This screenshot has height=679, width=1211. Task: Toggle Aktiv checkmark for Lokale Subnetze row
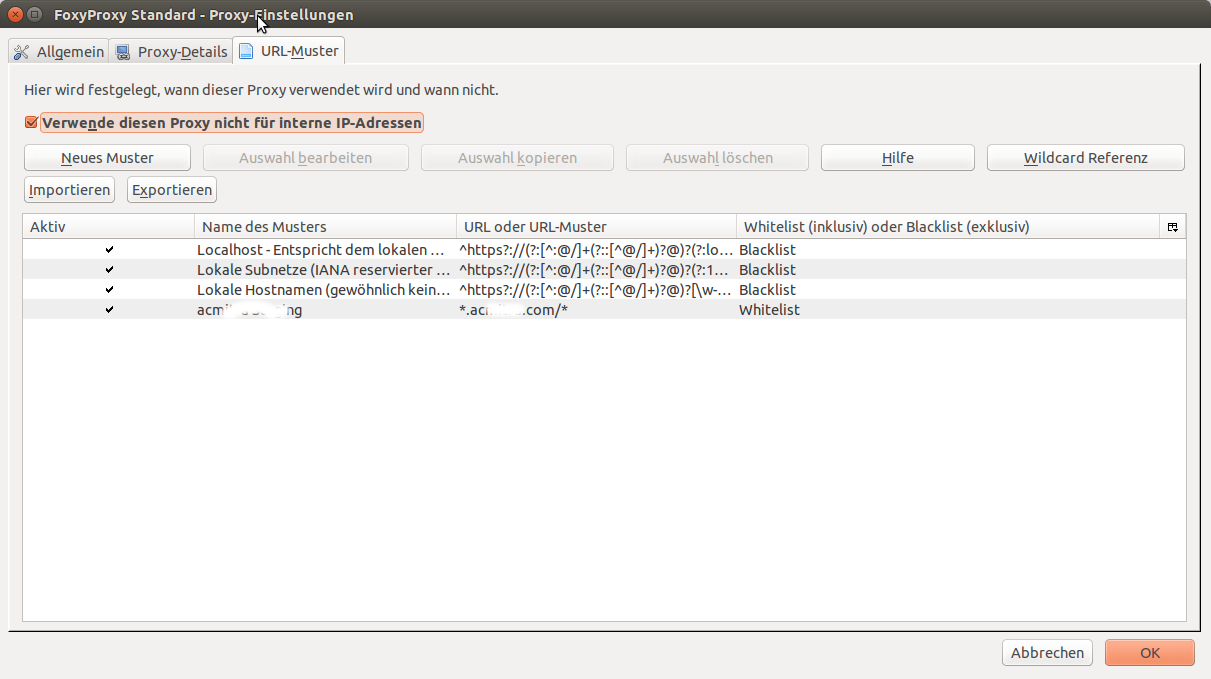109,270
